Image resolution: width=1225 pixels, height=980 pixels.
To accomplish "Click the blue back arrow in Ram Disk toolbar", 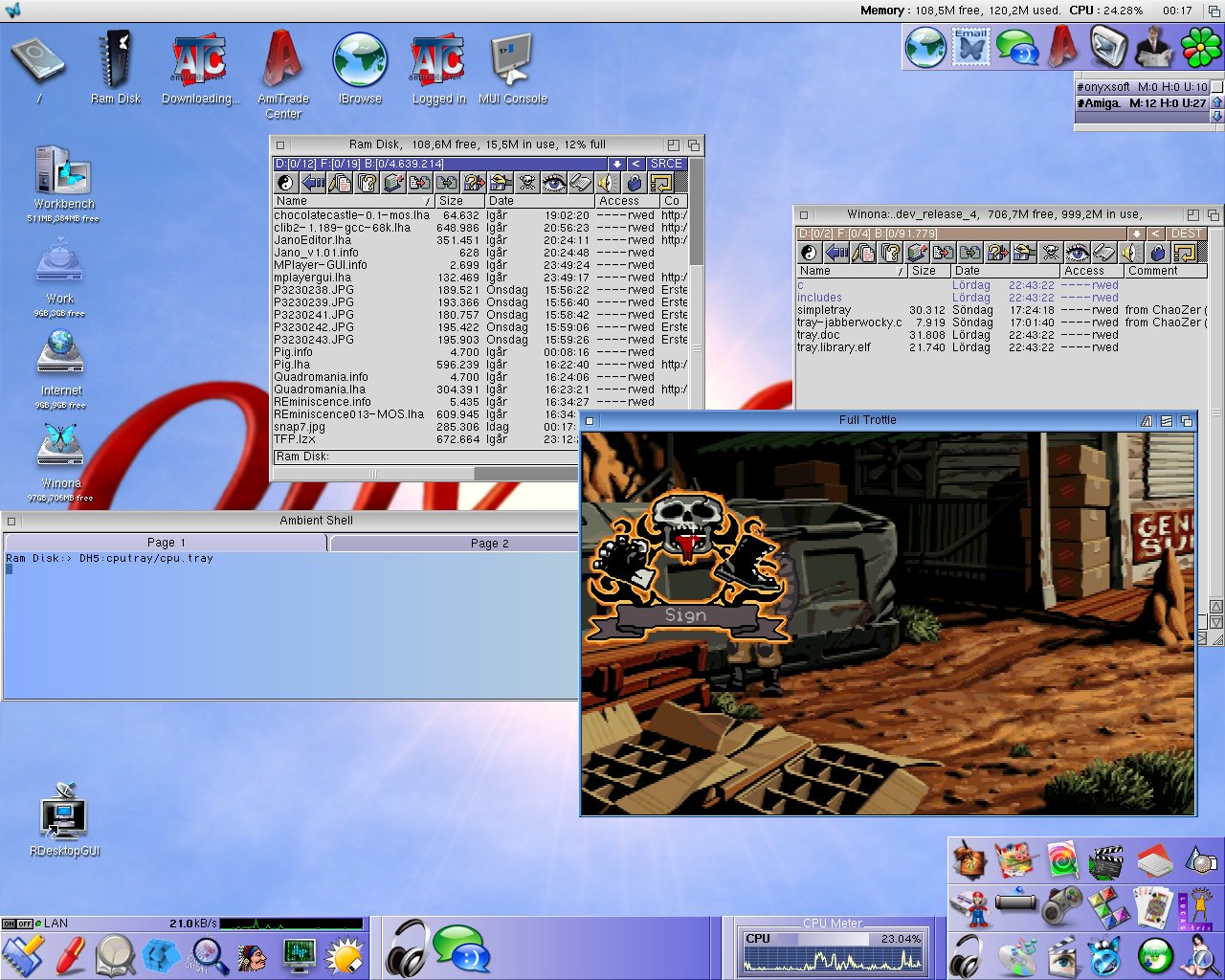I will [313, 183].
